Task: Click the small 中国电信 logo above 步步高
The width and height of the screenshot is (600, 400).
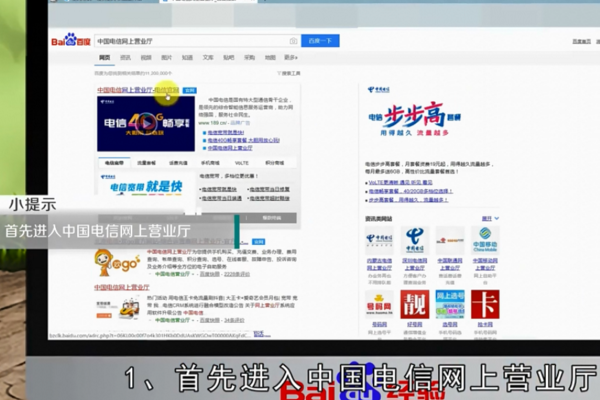Action: coord(378,90)
